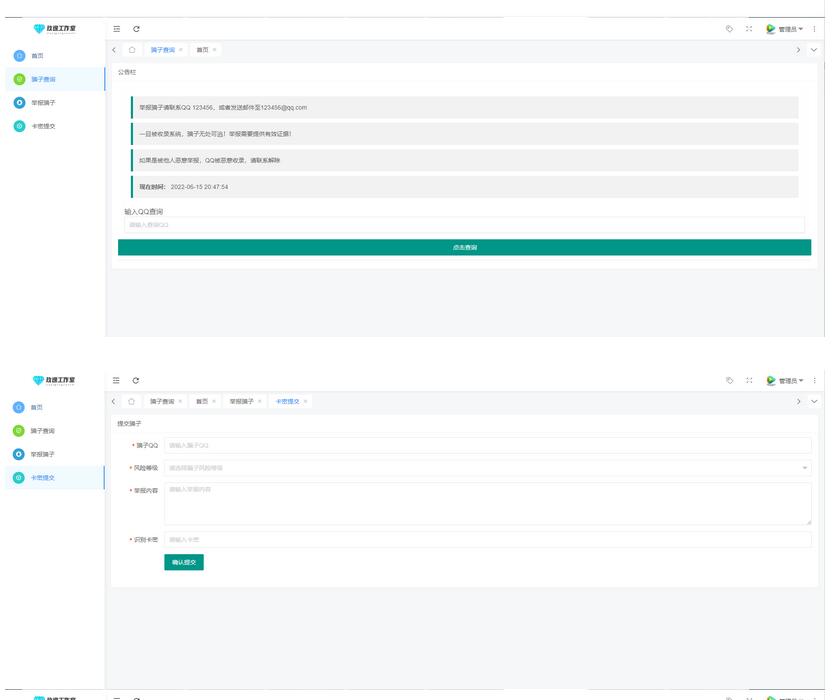This screenshot has width=833, height=700.
Task: Click fullscreen icon in the 提交骗子 page header
Action: [749, 381]
